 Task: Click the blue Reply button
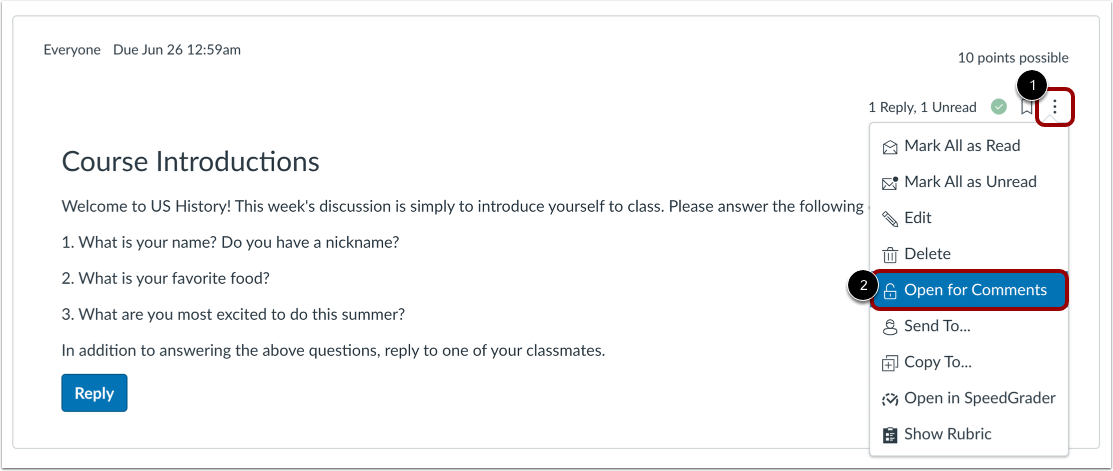click(94, 393)
